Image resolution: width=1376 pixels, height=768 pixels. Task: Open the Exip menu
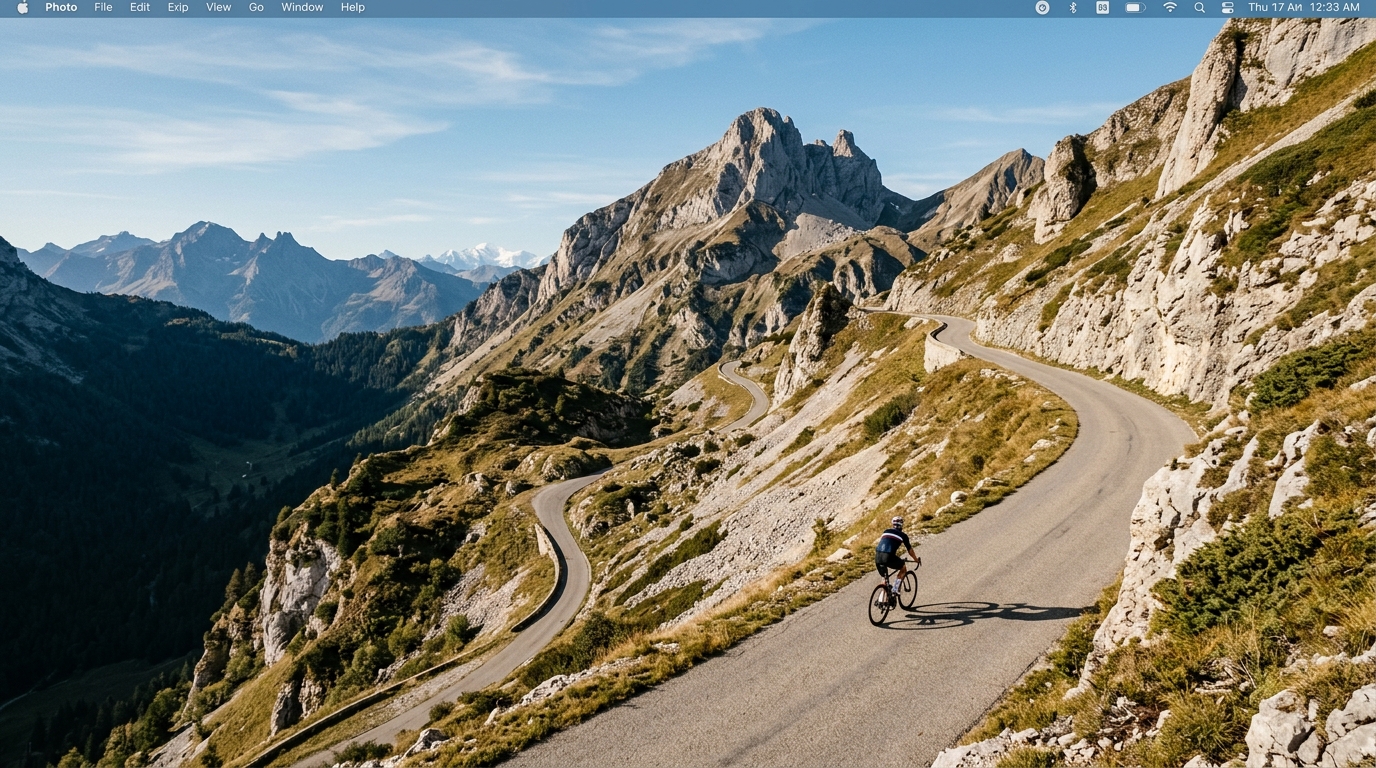click(178, 7)
